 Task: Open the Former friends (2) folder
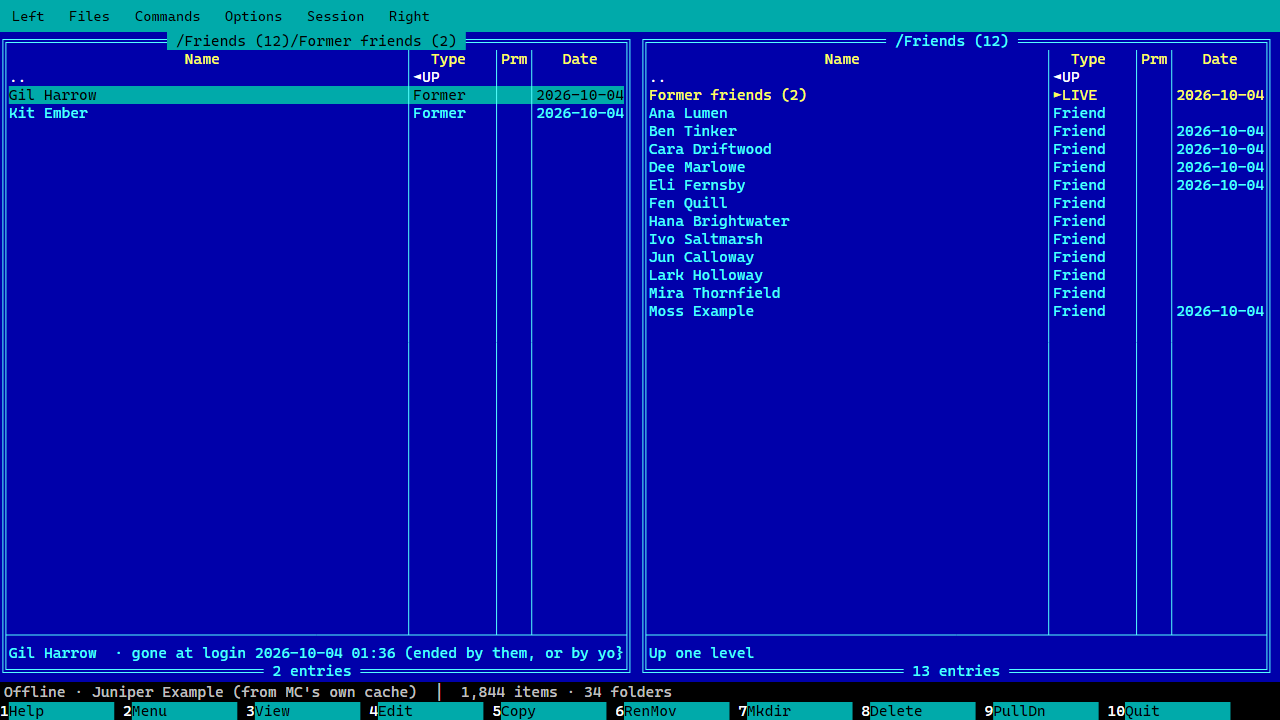tap(956, 95)
